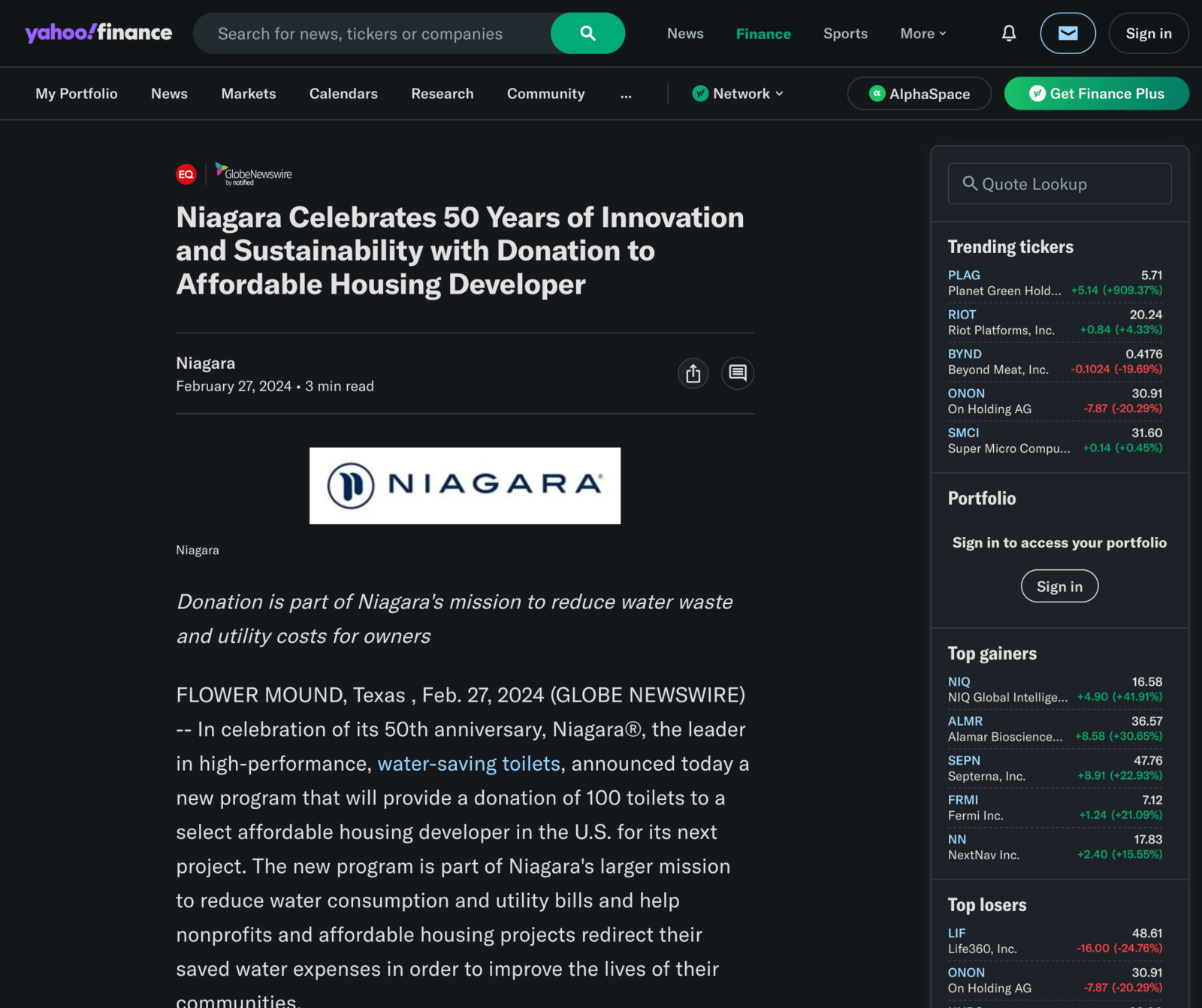Click the search field for tickers
Viewport: 1202px width, 1008px height.
point(373,33)
